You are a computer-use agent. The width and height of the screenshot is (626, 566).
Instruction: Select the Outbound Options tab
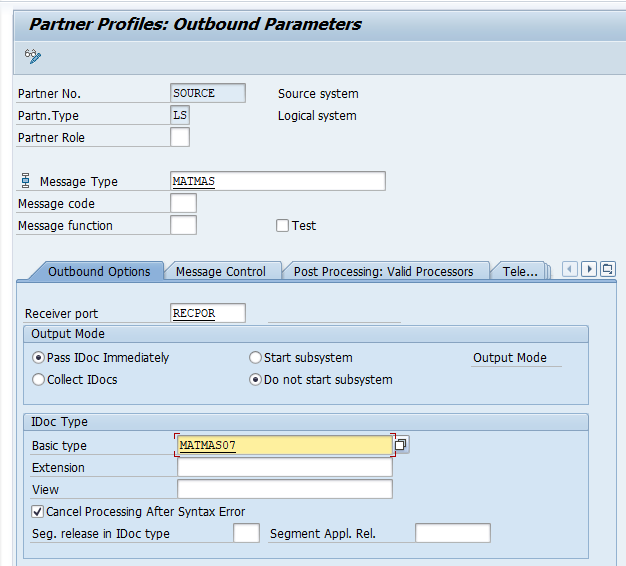click(99, 271)
